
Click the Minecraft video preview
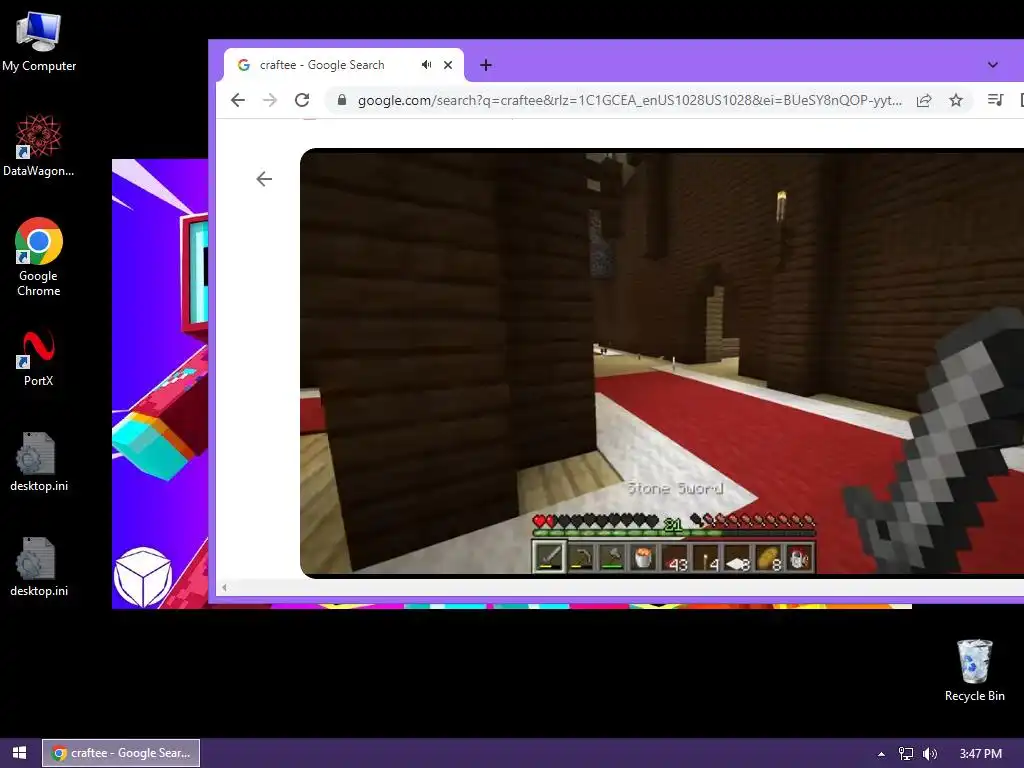[662, 363]
